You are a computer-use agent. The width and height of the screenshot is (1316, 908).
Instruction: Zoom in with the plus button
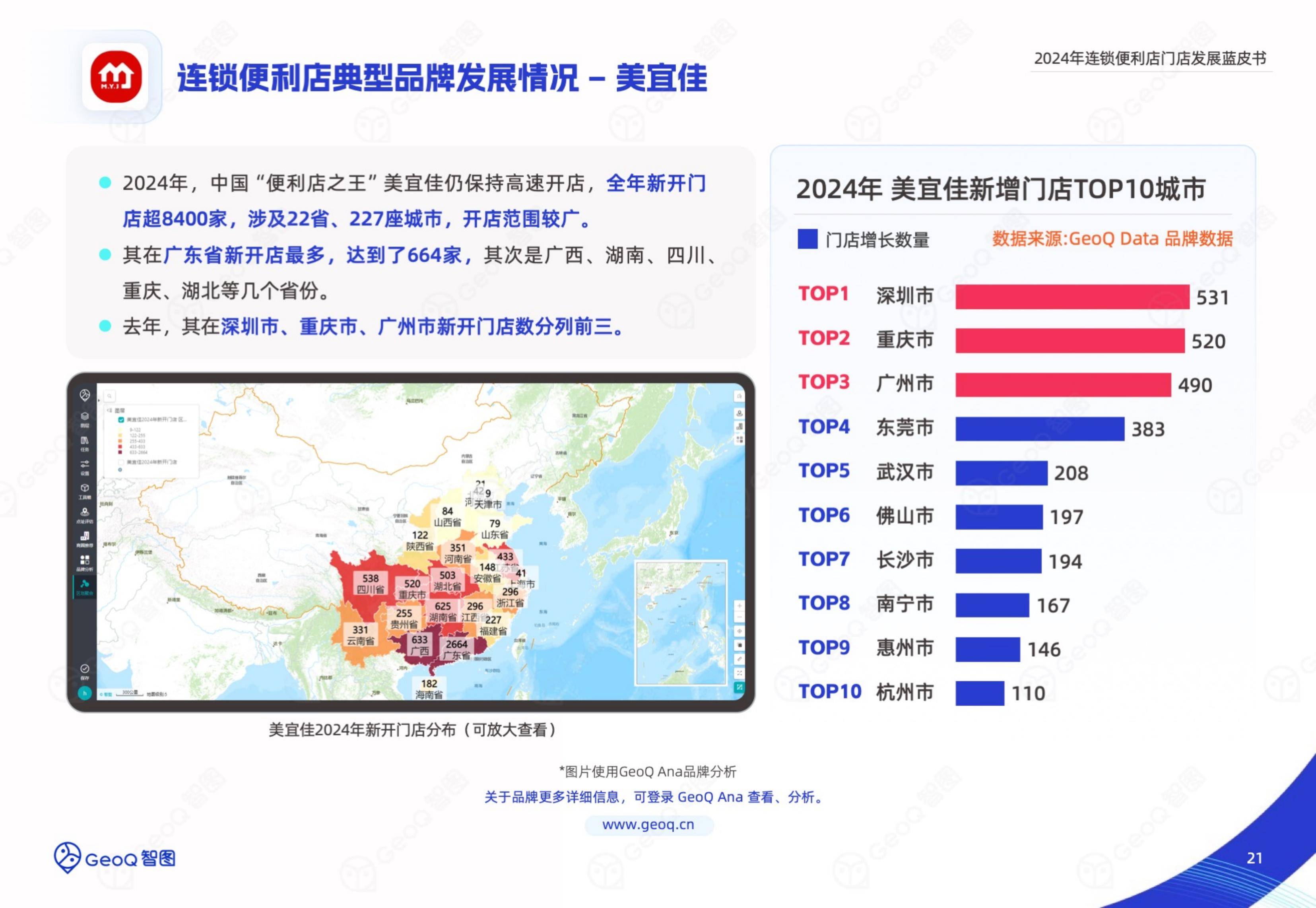point(739,605)
